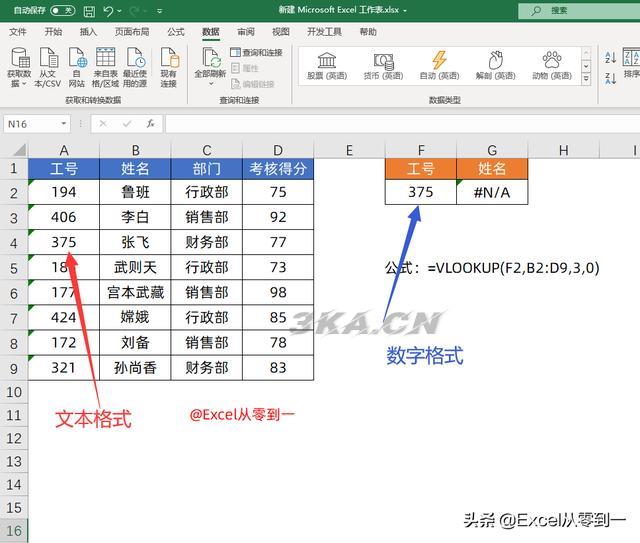Toggle the AutoSave switch
Screen dimensions: 640x543
pos(62,11)
